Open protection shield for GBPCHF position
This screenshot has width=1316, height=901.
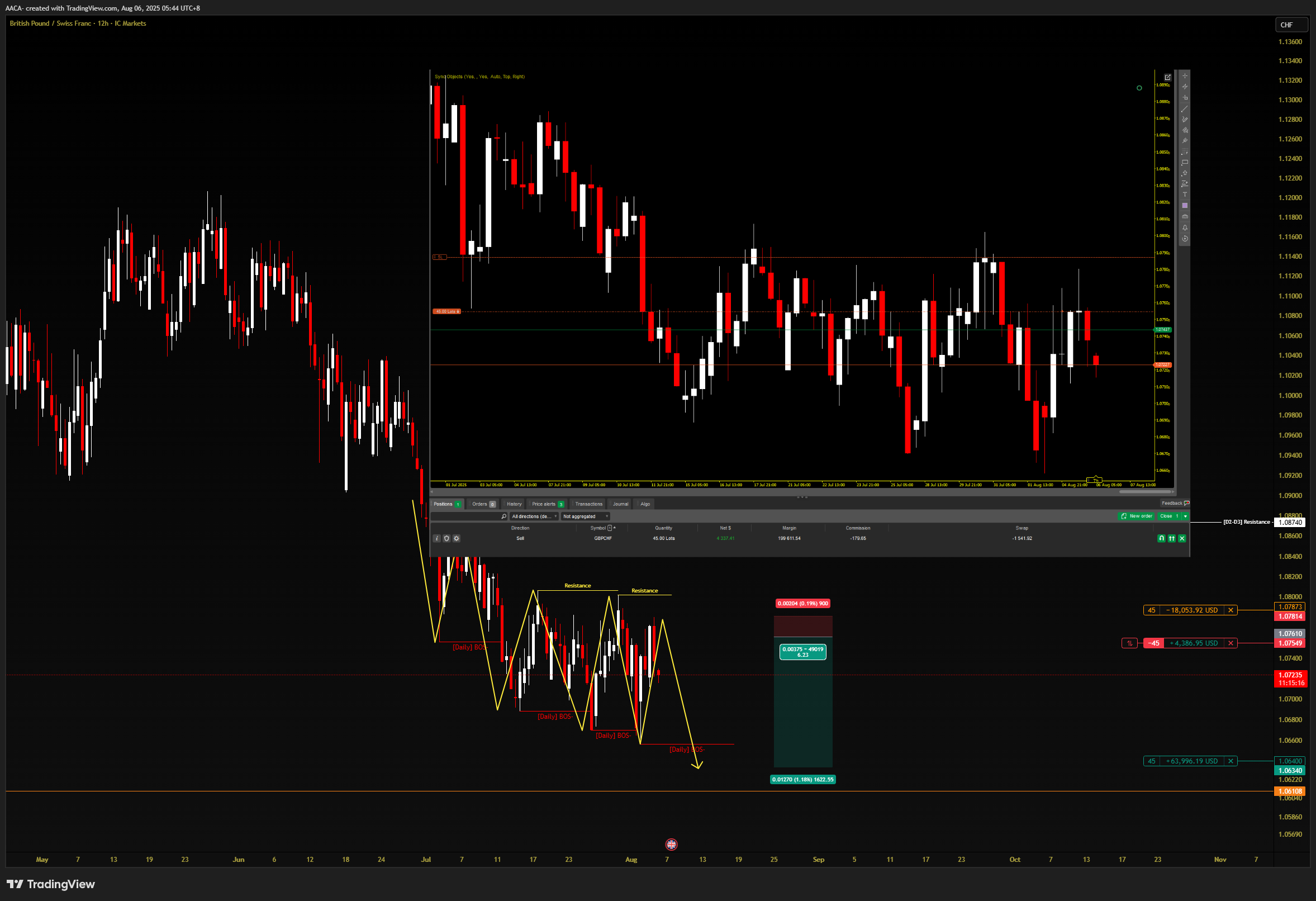(x=447, y=539)
